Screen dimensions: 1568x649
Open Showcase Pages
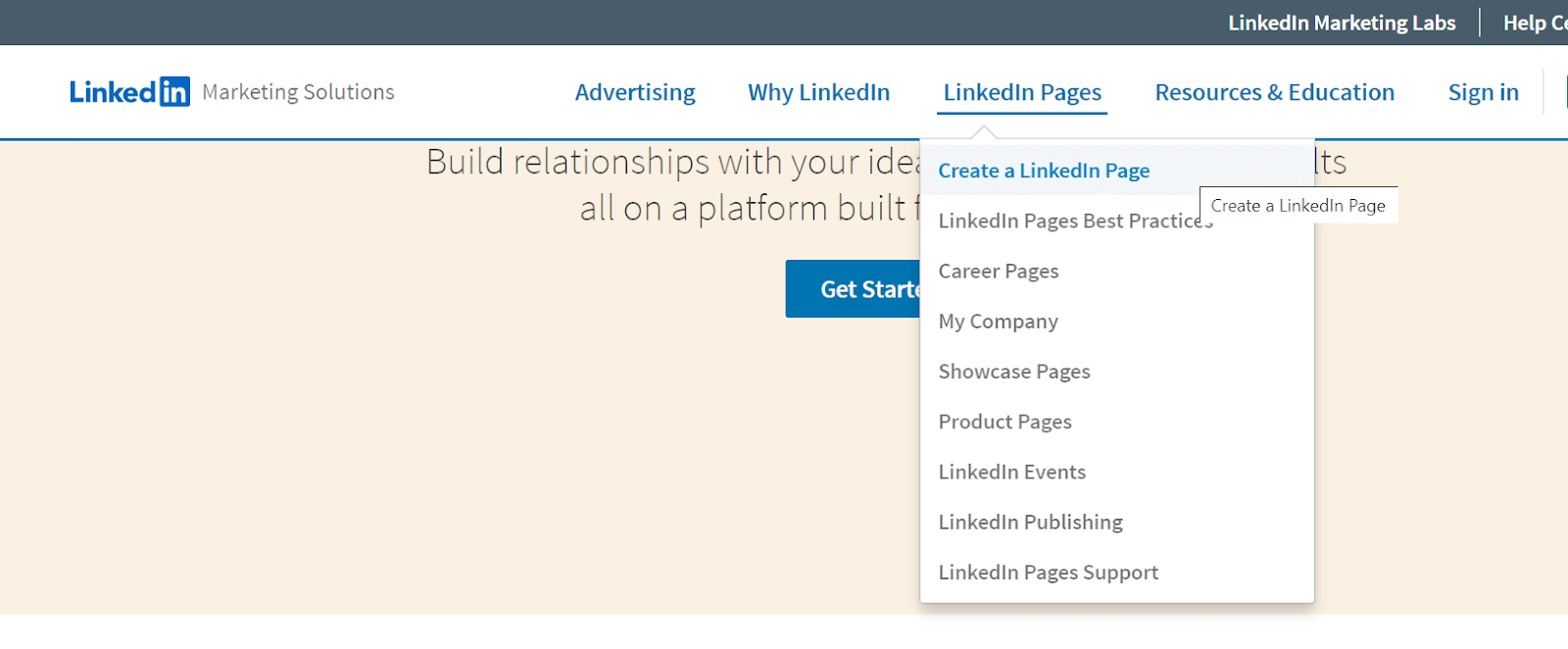pos(1013,371)
